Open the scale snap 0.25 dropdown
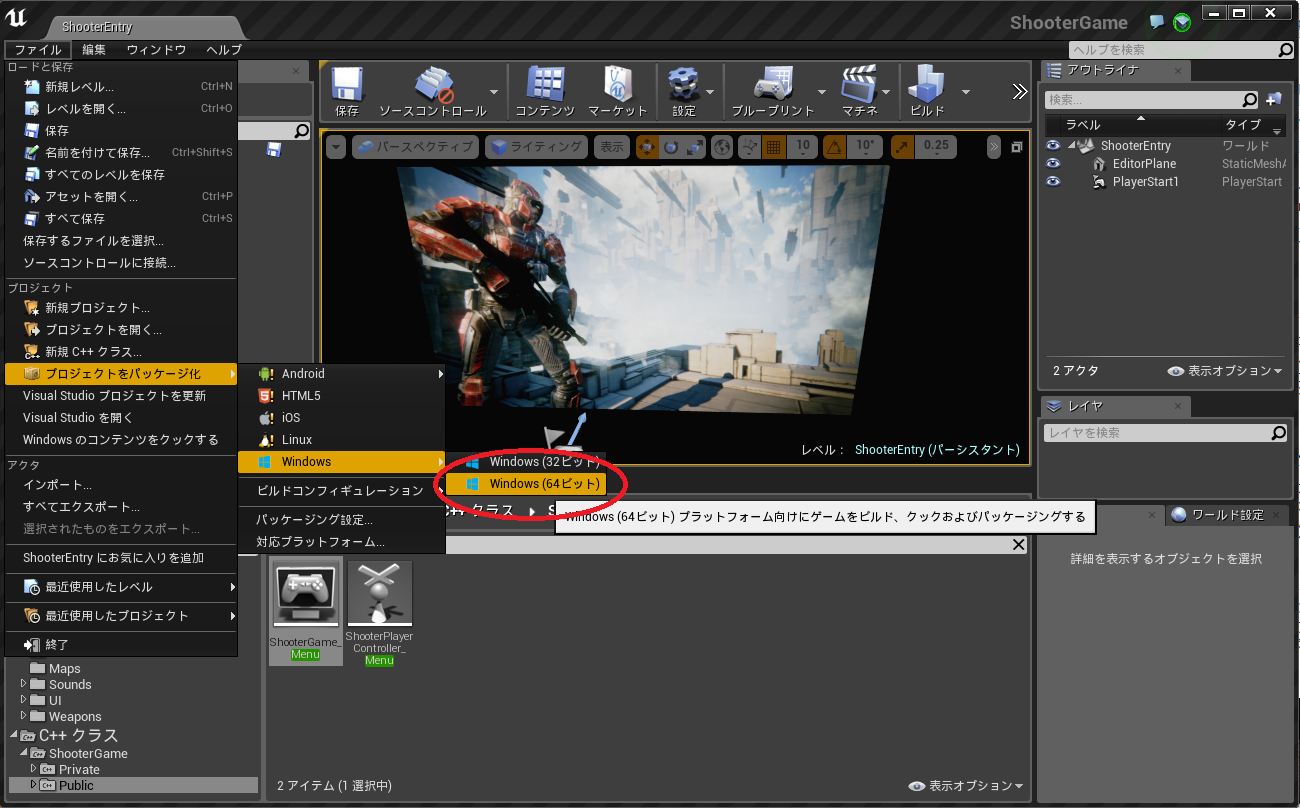The width and height of the screenshot is (1300, 808). coord(936,147)
